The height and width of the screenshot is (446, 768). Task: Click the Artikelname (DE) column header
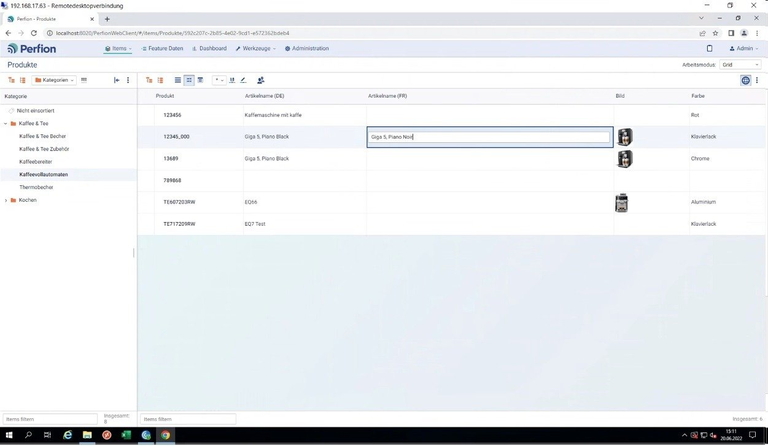click(x=264, y=96)
